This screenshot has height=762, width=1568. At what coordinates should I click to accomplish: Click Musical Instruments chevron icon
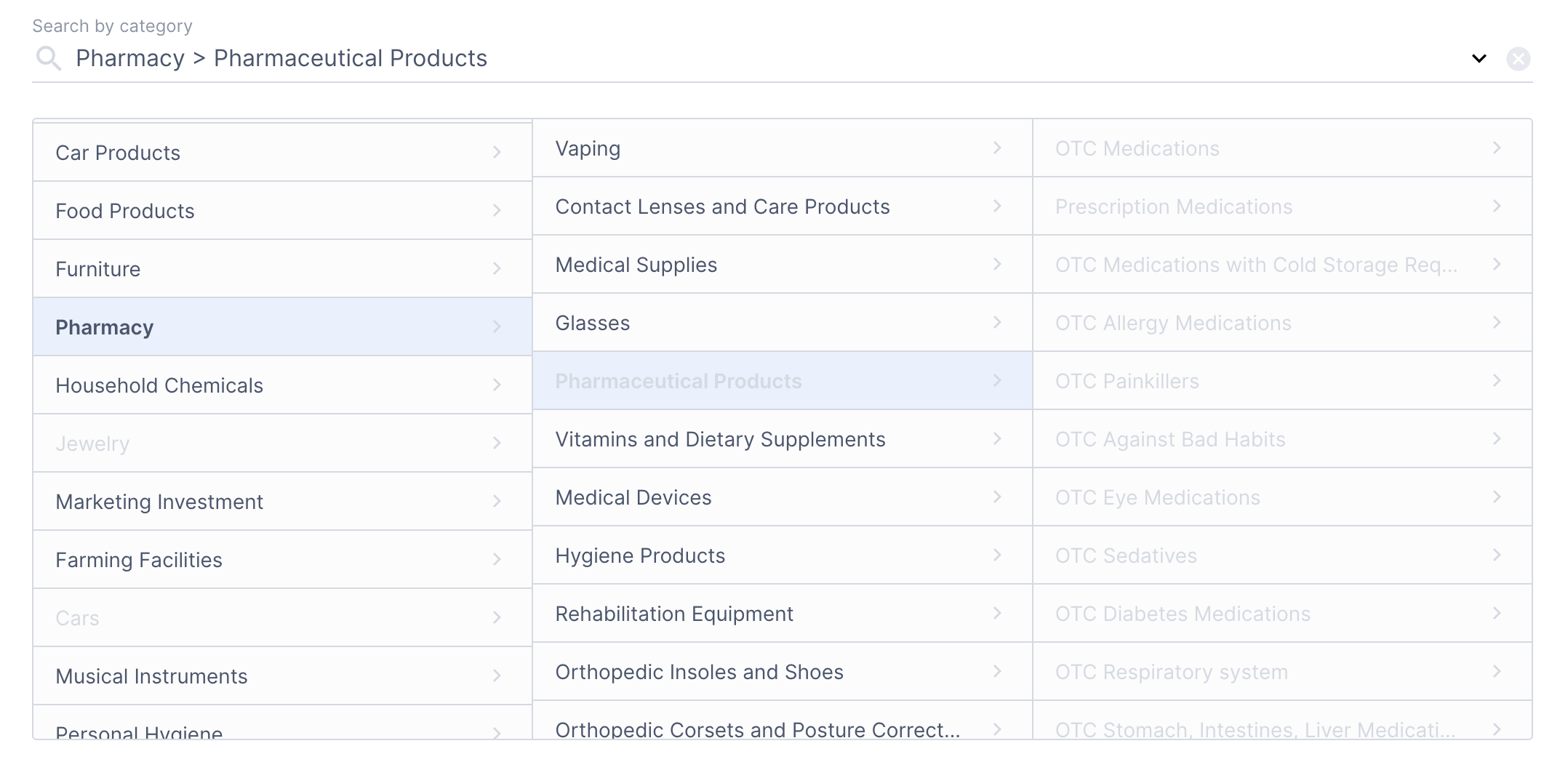pos(497,675)
